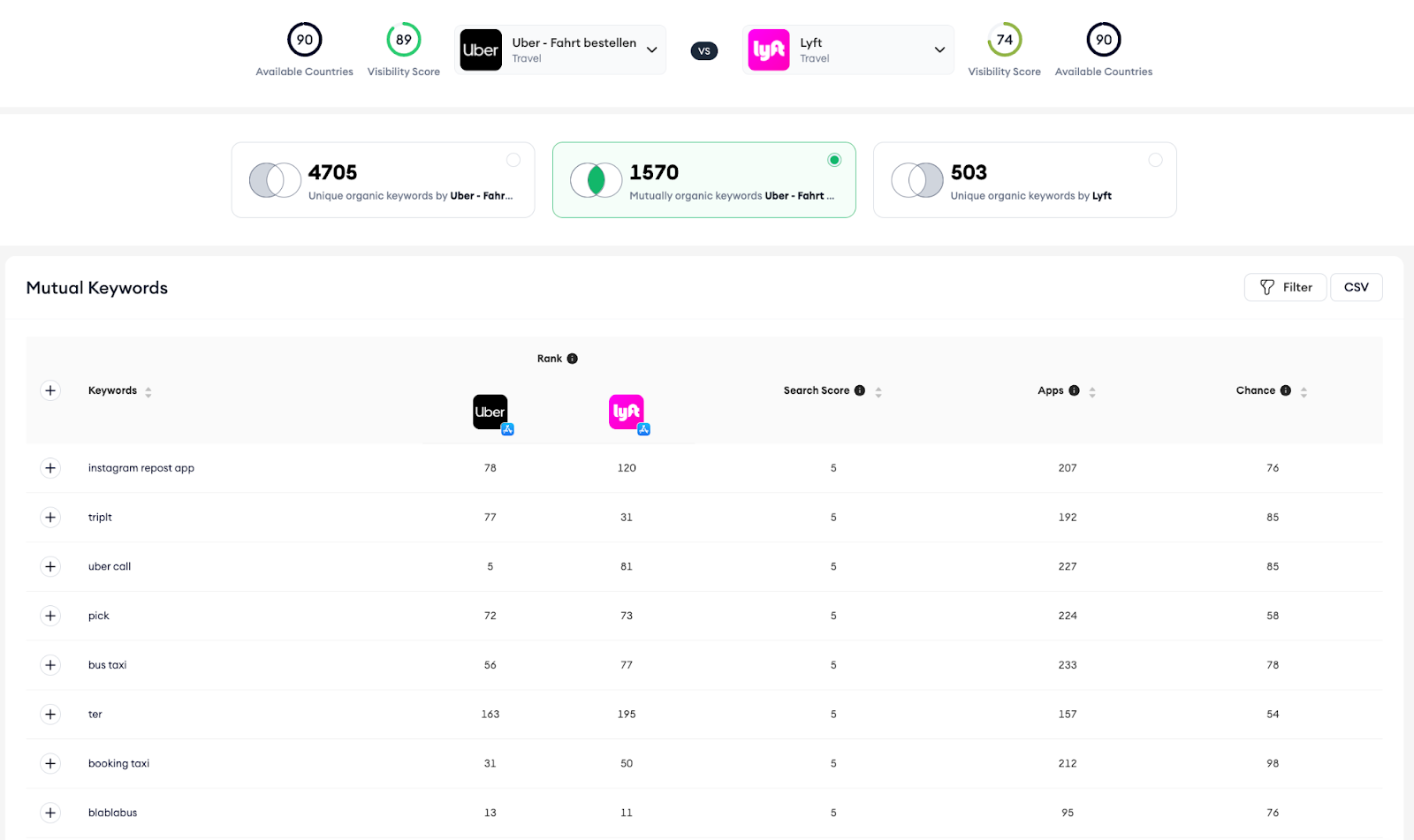Open the Filter button

[x=1285, y=287]
